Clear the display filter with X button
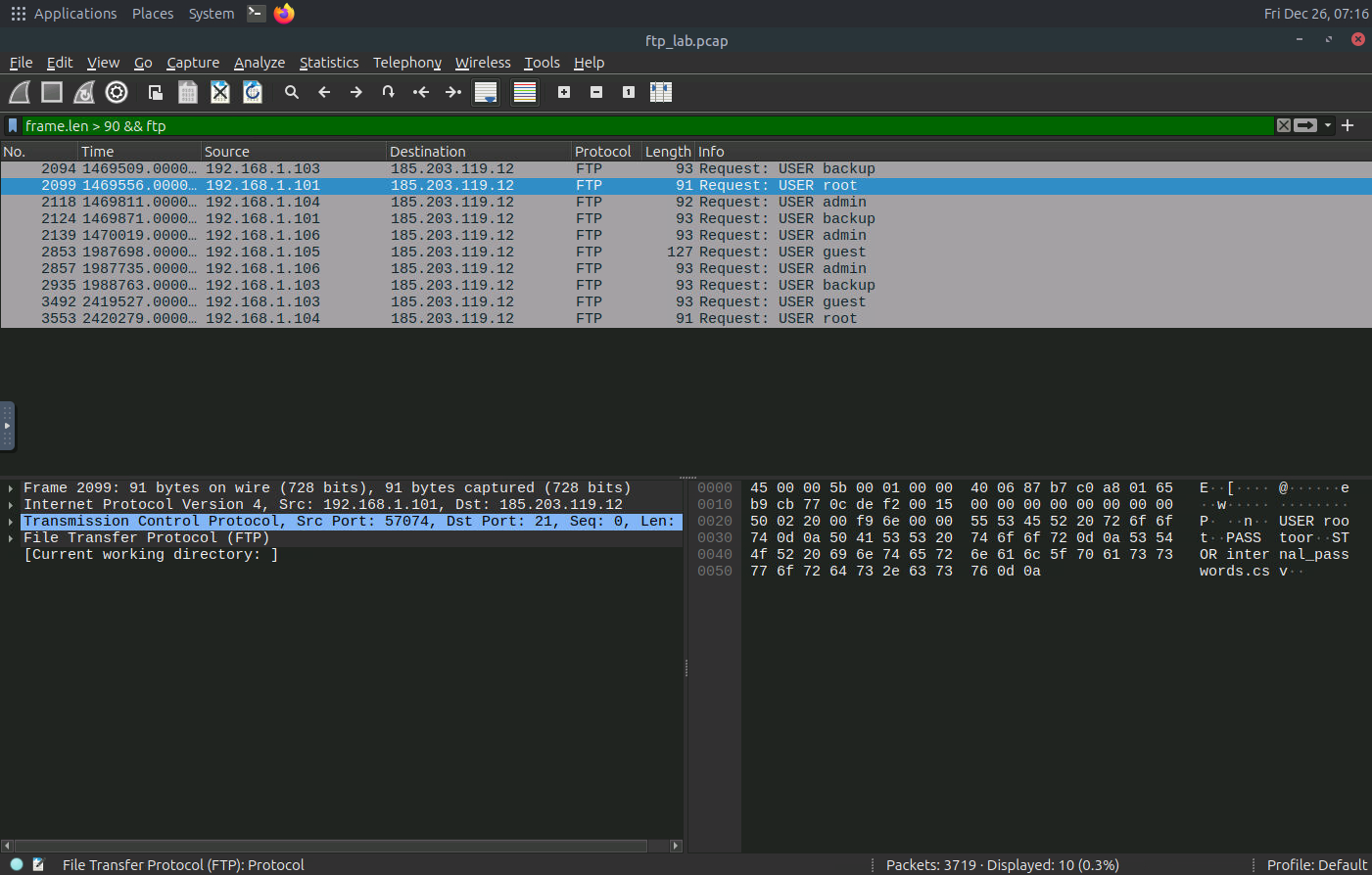 click(1283, 125)
